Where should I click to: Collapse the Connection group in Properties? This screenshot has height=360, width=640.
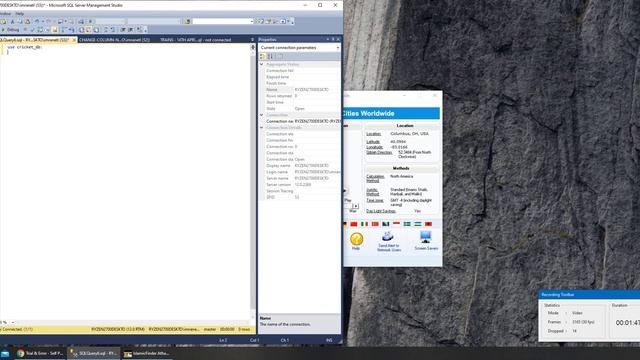(262, 115)
